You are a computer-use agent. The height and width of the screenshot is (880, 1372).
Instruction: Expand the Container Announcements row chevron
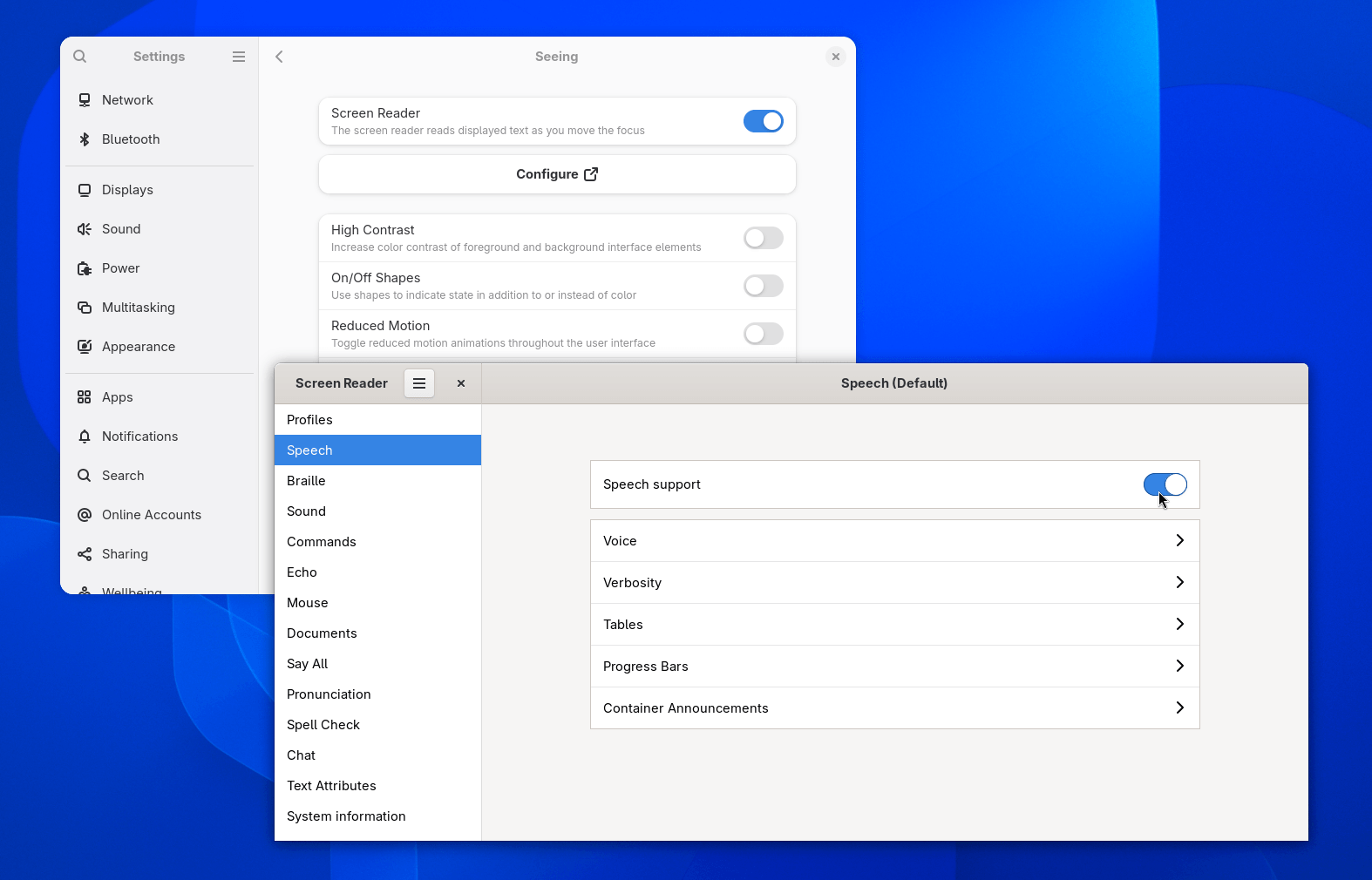(1179, 707)
